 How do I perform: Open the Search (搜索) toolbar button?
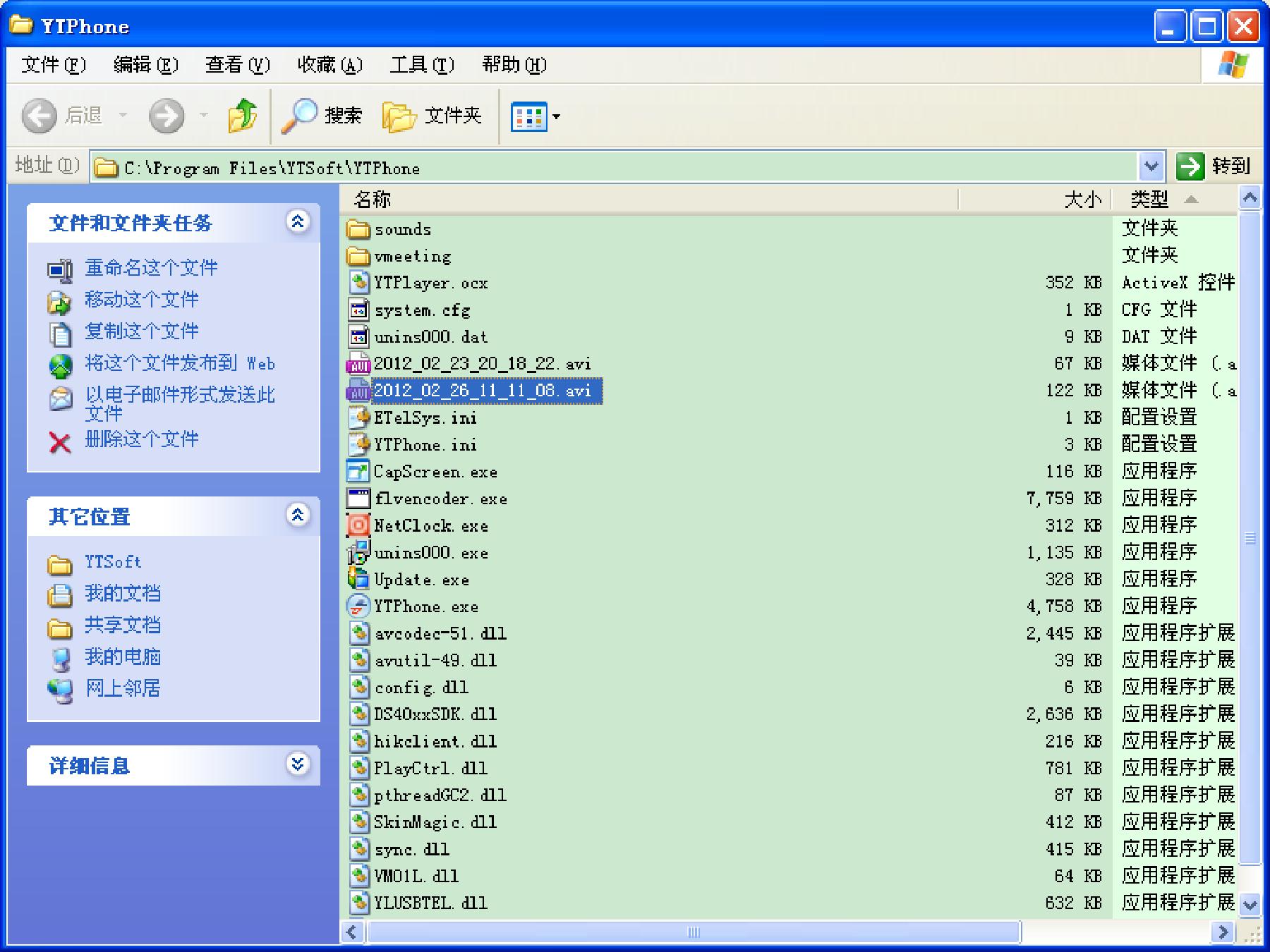[x=322, y=116]
